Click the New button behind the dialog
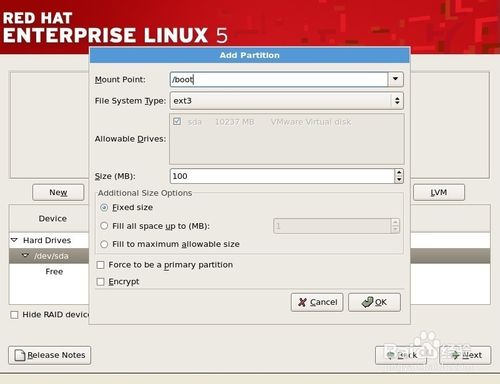This screenshot has width=500, height=384. (58, 192)
